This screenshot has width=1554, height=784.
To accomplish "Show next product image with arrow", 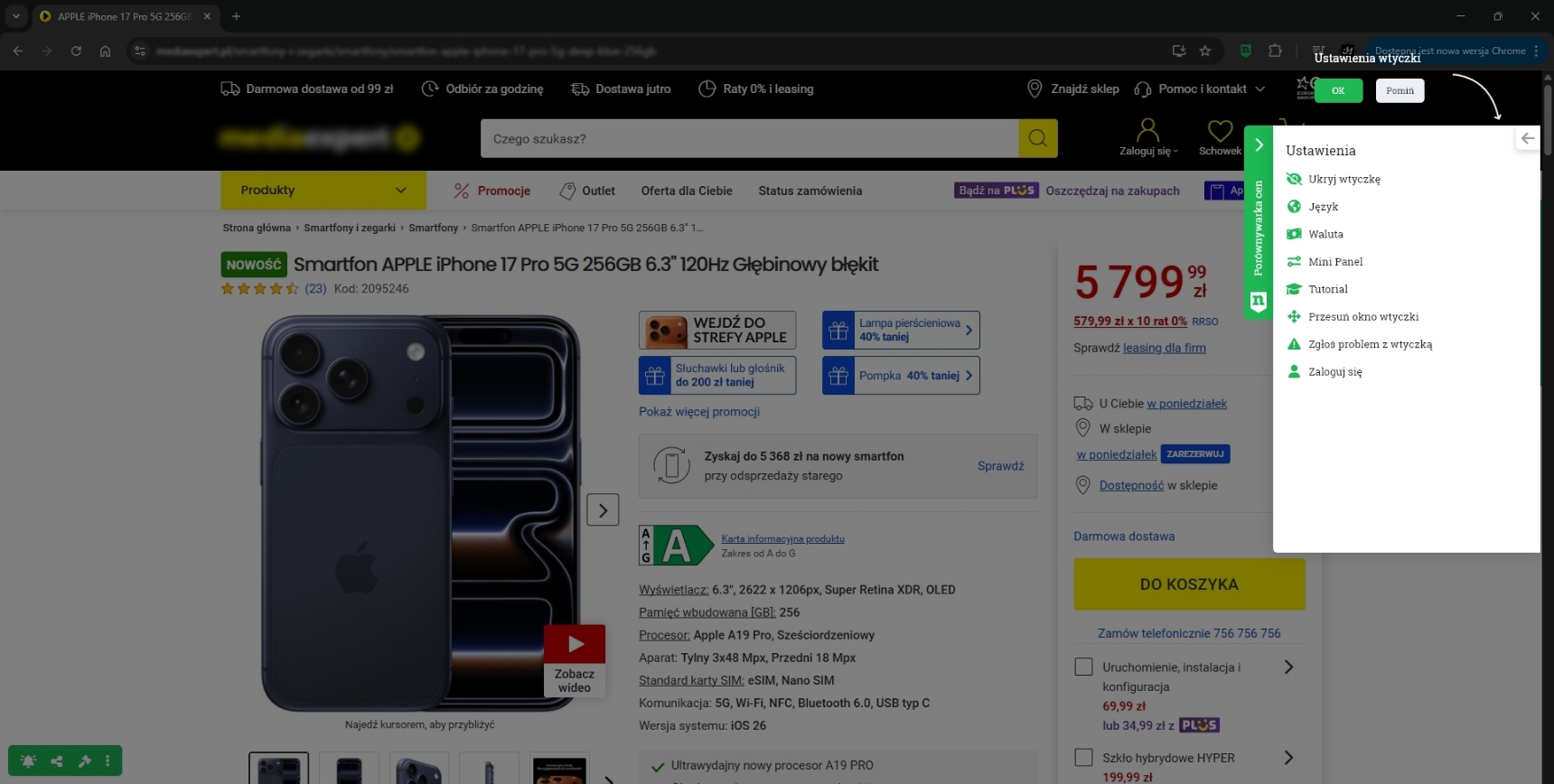I will point(603,509).
